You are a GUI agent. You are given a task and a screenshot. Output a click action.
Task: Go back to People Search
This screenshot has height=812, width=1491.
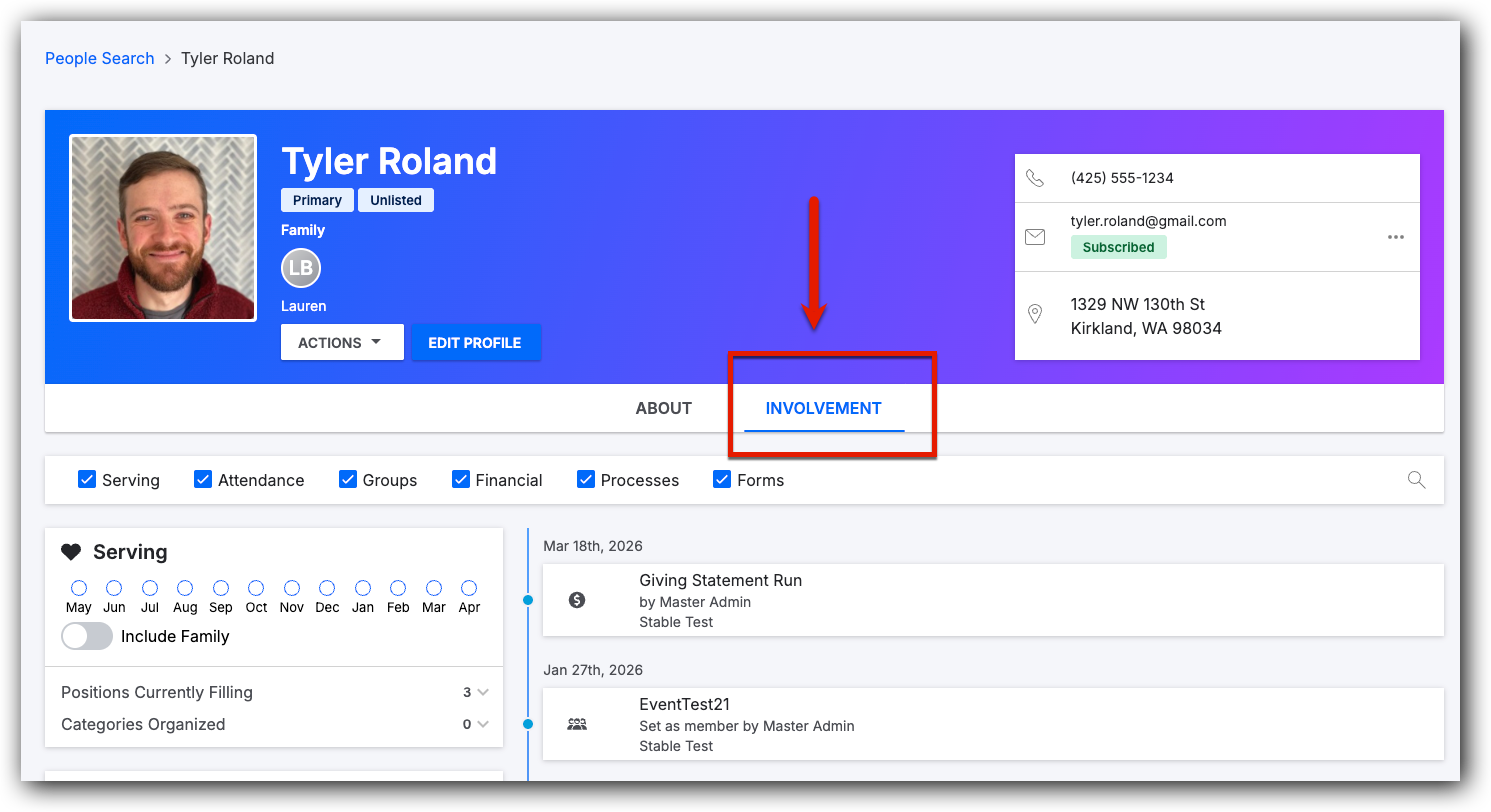click(x=100, y=59)
